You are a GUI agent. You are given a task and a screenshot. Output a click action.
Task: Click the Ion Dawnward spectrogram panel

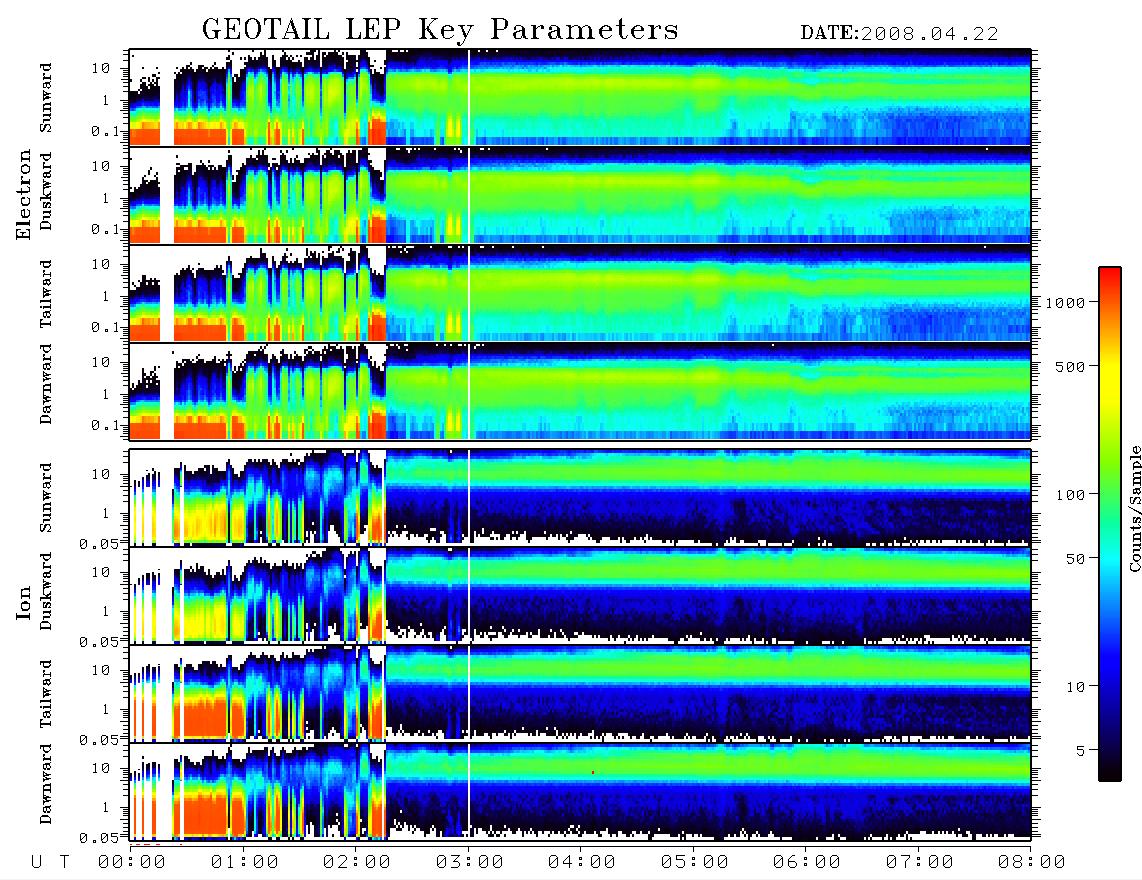(580, 791)
